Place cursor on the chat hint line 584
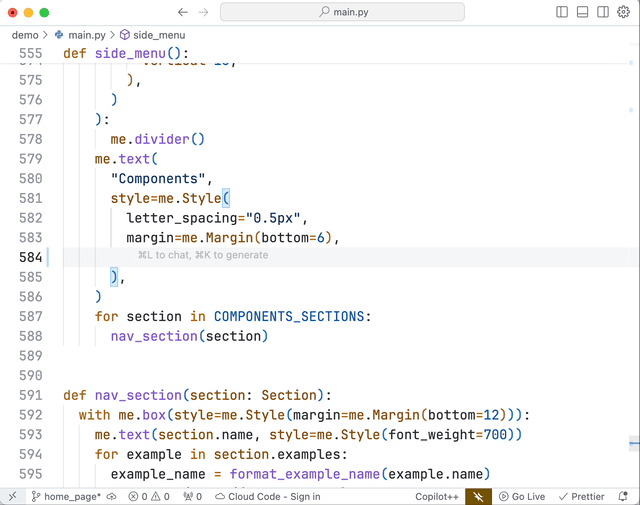This screenshot has width=640, height=505. tap(203, 256)
